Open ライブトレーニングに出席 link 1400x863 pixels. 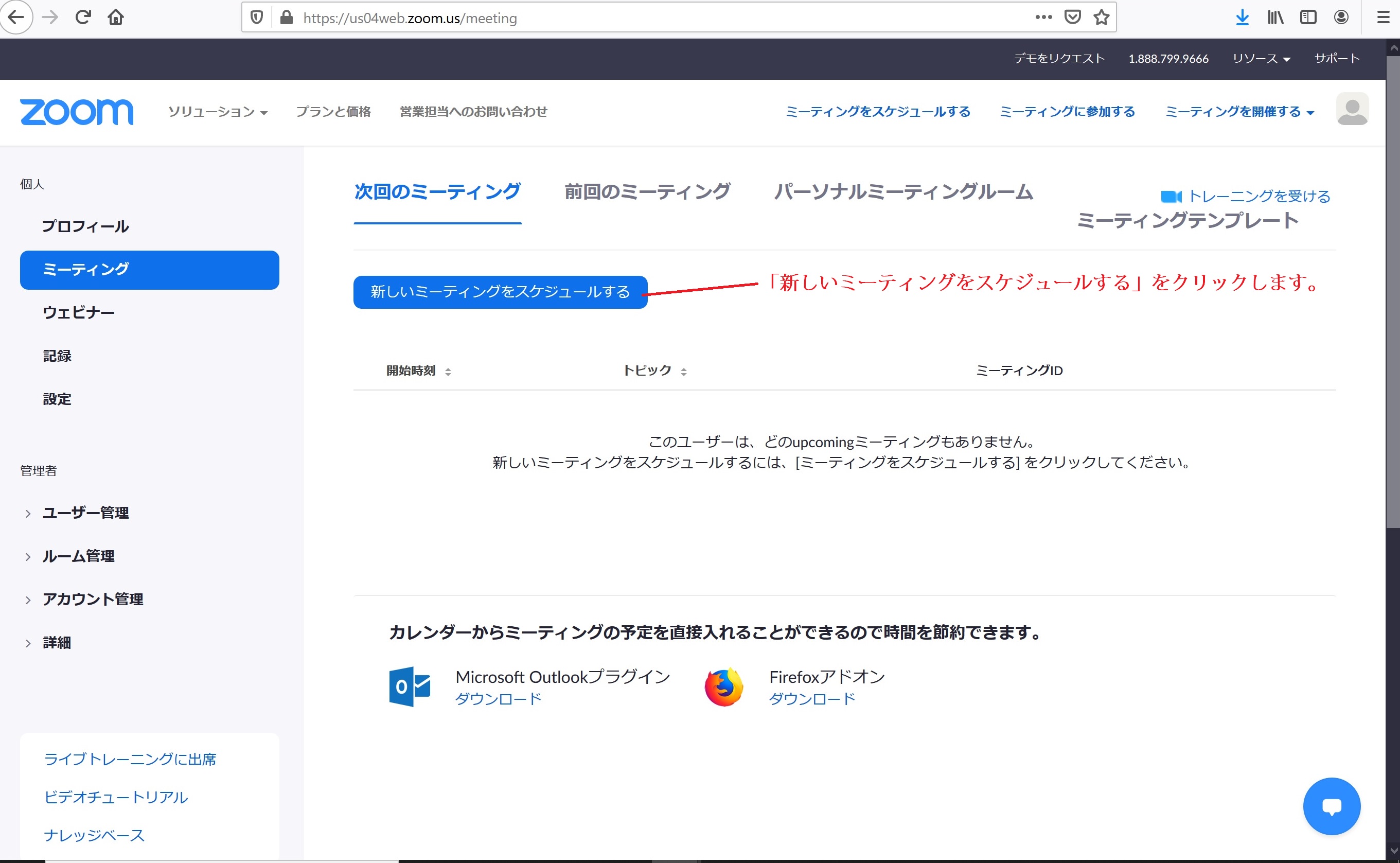coord(130,759)
